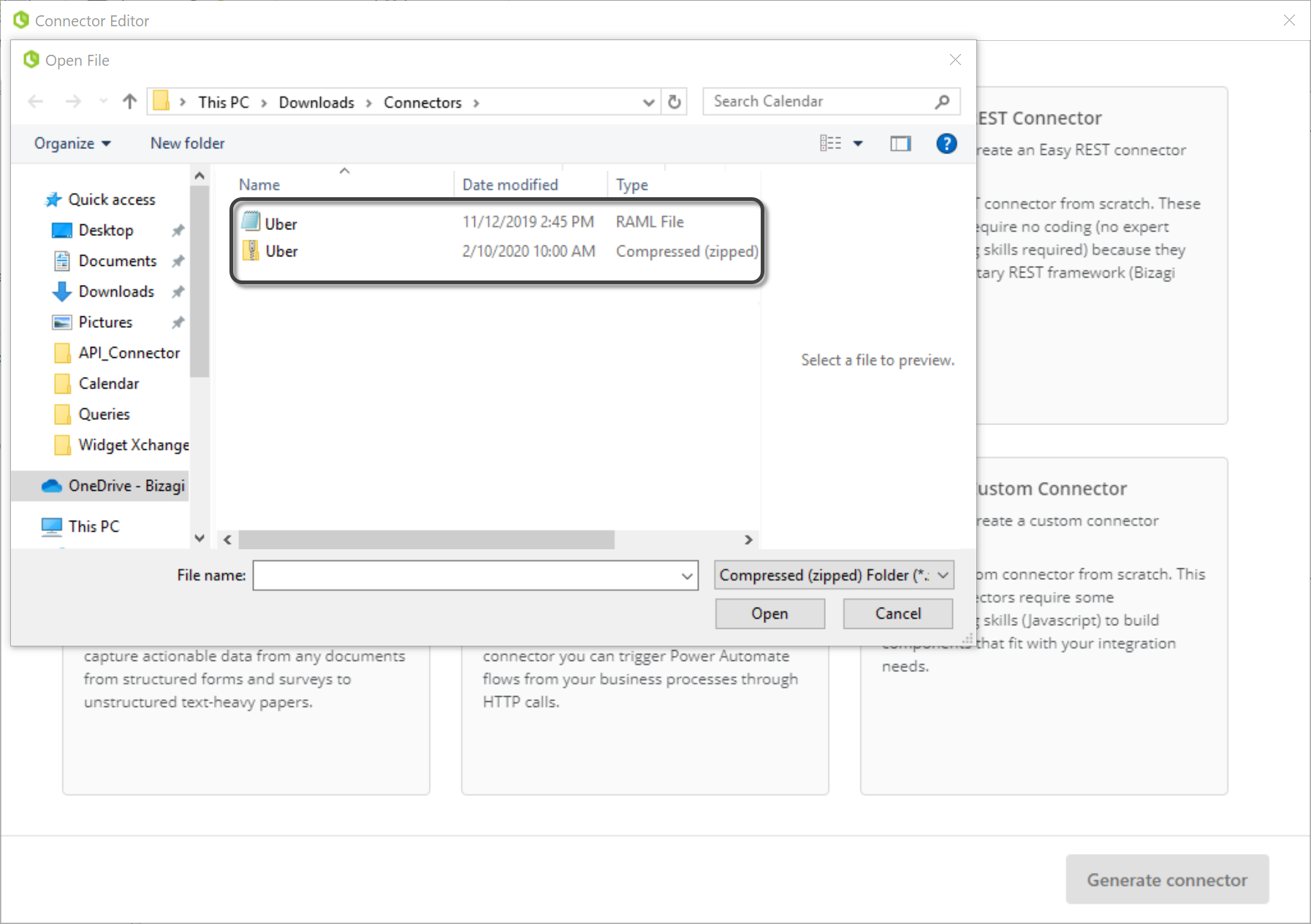Change the view layout icon

pyautogui.click(x=830, y=143)
